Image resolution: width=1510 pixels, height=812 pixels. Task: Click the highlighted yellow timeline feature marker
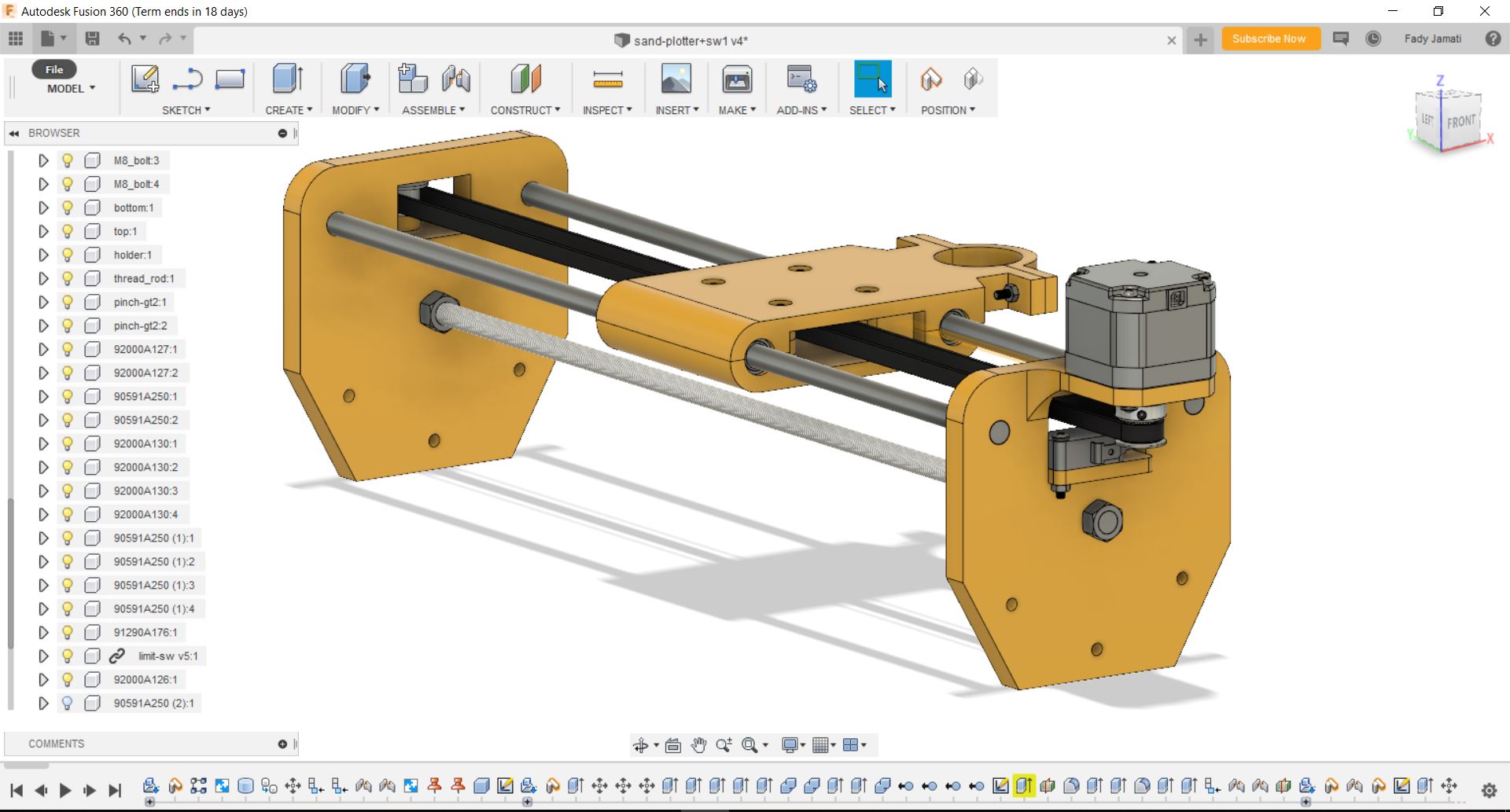pyautogui.click(x=1023, y=785)
